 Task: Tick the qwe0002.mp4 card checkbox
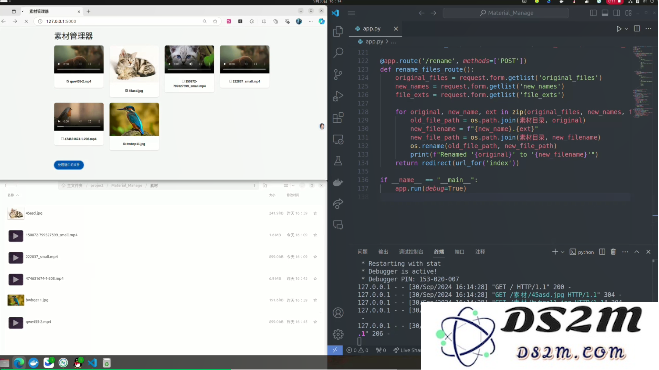[x=67, y=81]
